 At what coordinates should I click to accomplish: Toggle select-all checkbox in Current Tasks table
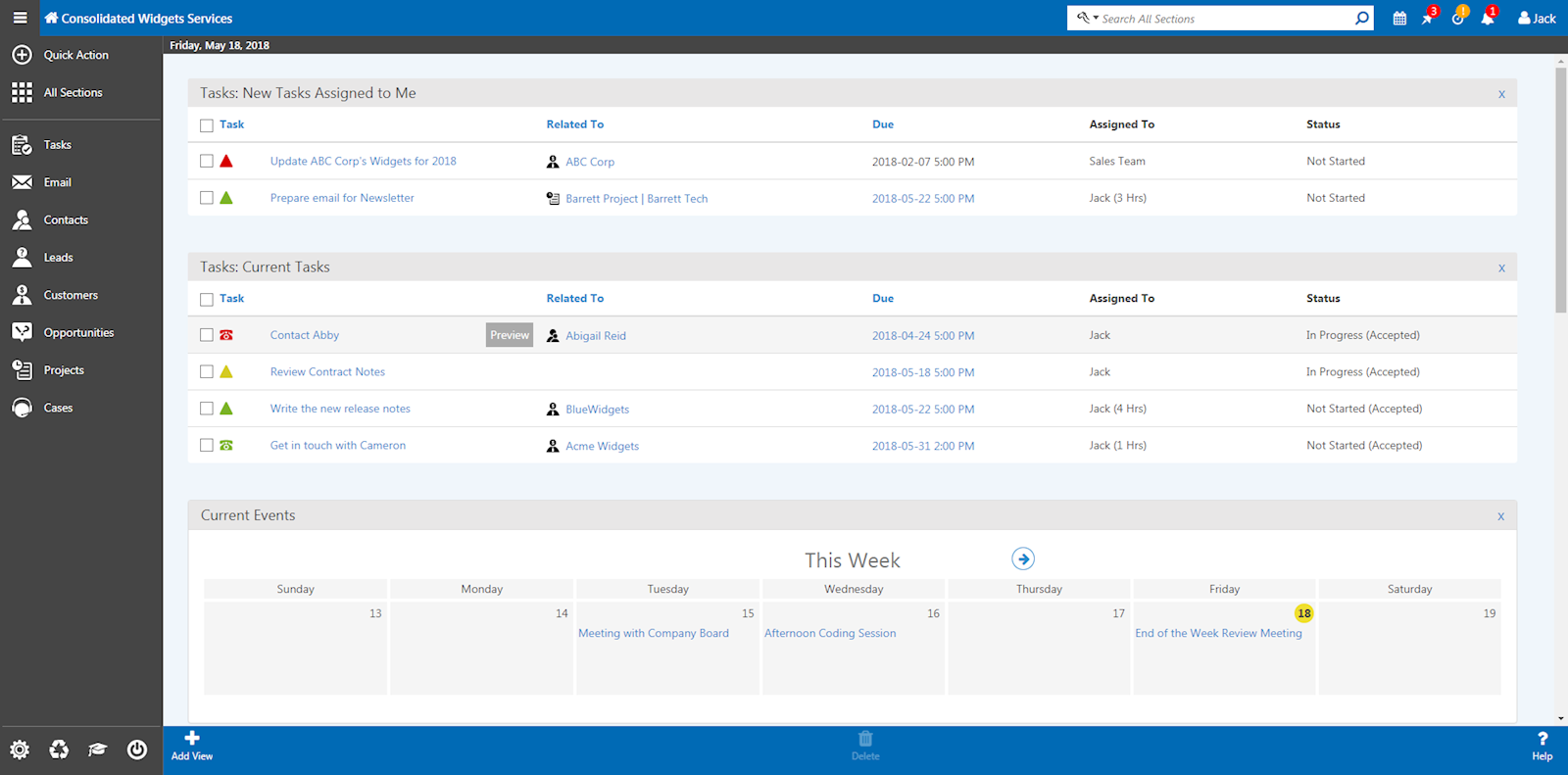coord(207,299)
